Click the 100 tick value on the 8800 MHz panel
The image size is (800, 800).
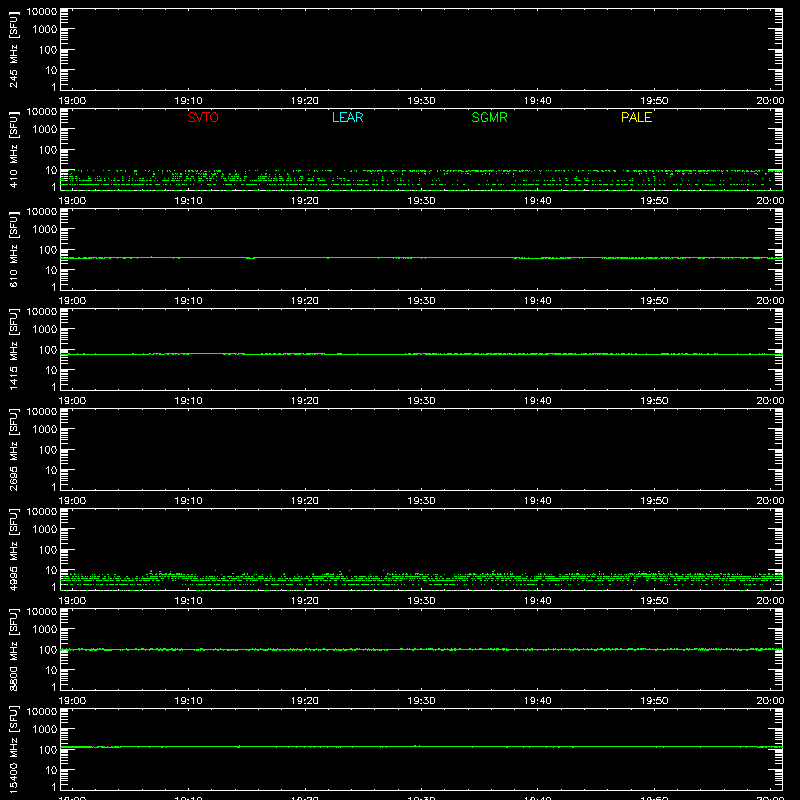pos(48,650)
